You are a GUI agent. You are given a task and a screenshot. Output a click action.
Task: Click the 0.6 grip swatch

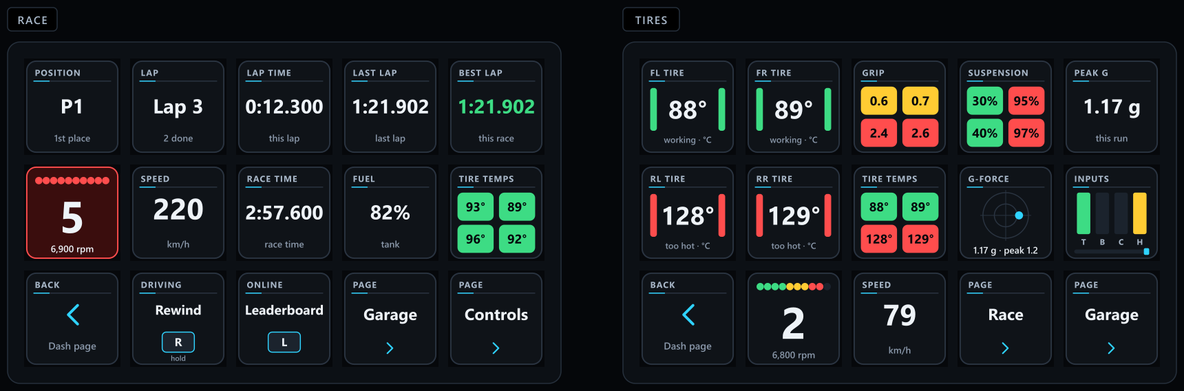click(879, 100)
